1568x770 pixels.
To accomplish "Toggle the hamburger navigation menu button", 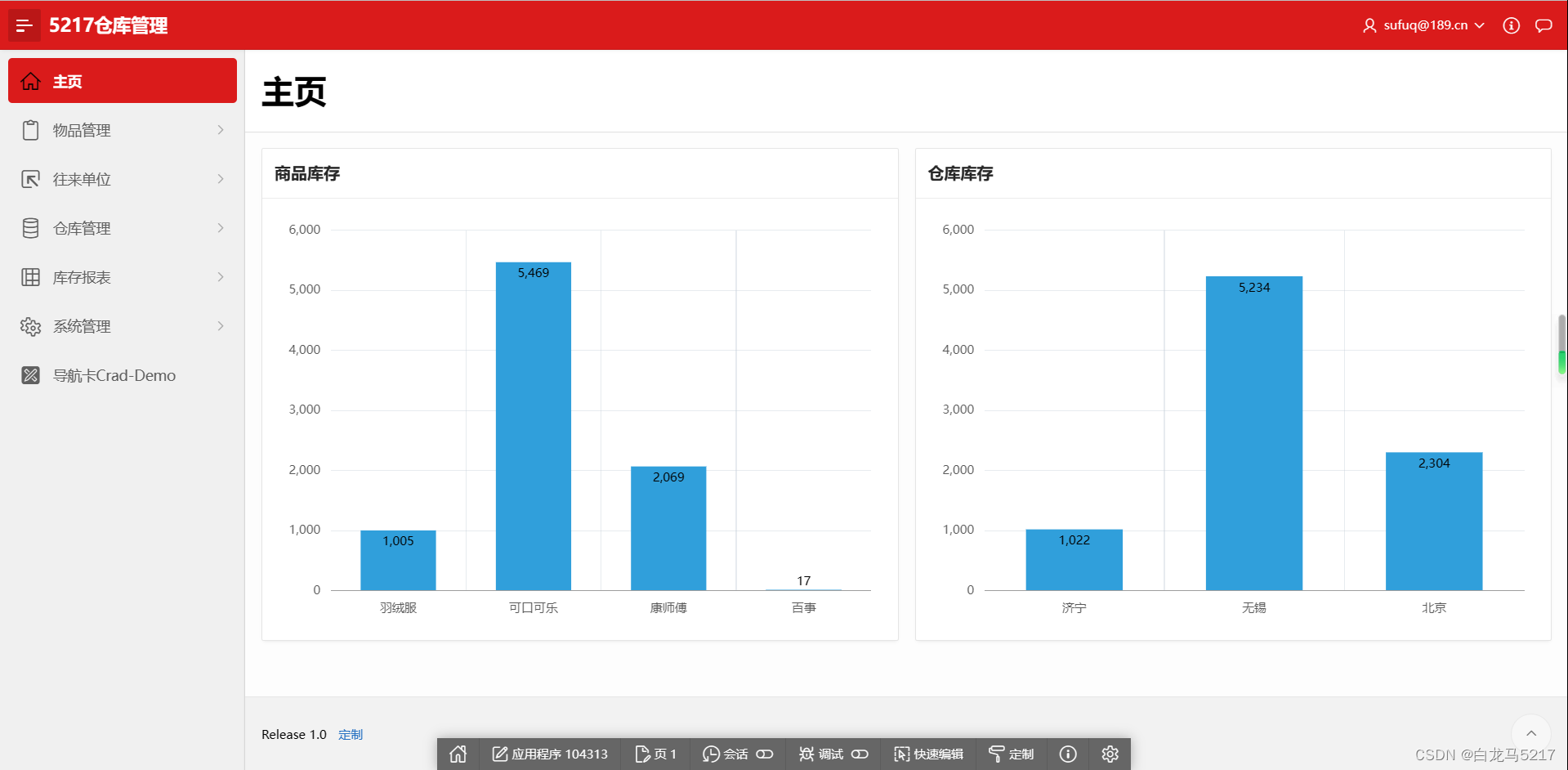I will [x=25, y=25].
